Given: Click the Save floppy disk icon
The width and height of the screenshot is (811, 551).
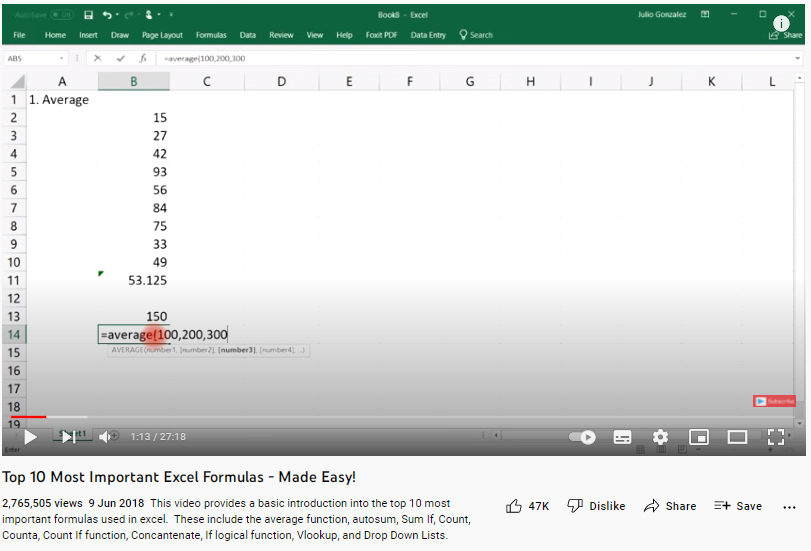Looking at the screenshot, I should coord(88,15).
